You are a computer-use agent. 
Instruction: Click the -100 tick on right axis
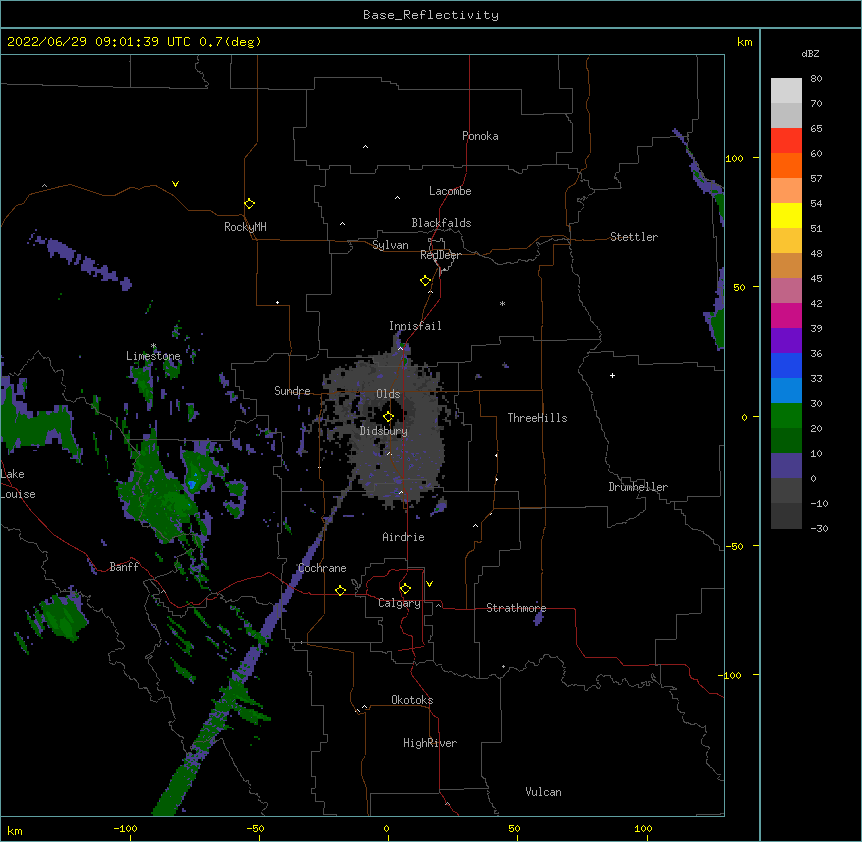click(x=731, y=675)
